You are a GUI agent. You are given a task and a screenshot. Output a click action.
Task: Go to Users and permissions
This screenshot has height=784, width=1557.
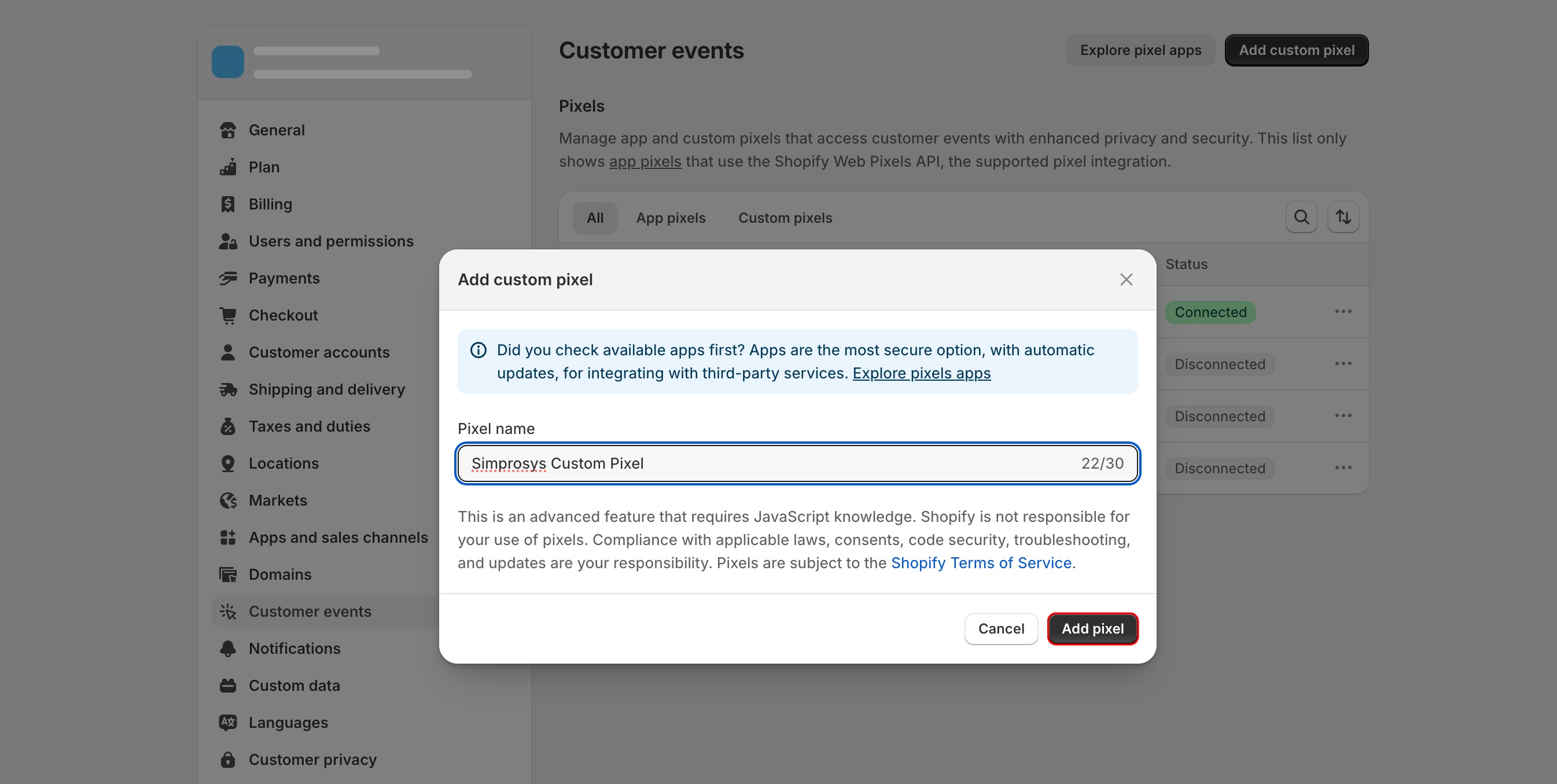331,241
